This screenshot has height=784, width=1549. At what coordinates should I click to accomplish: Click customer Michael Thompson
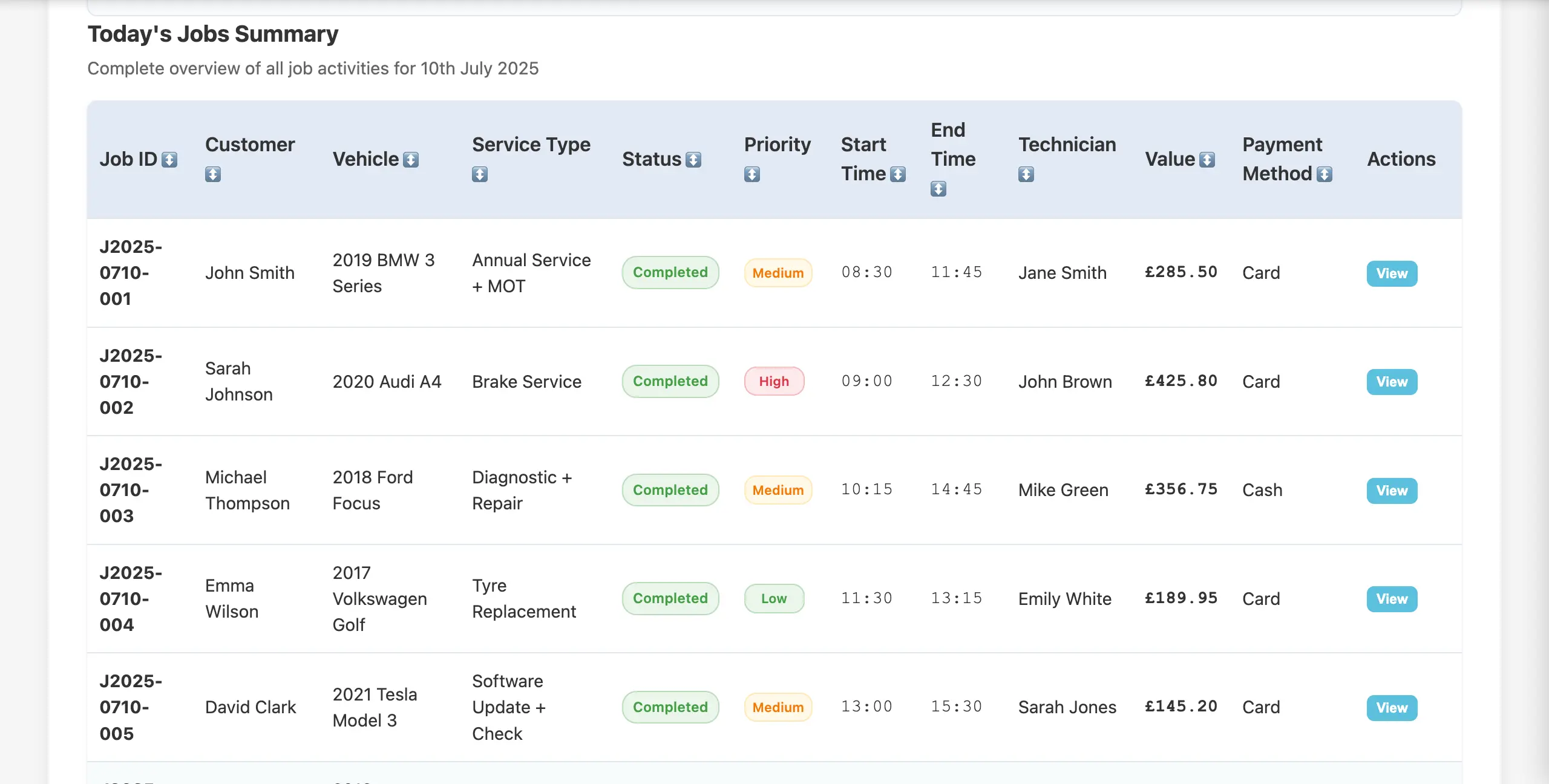pyautogui.click(x=247, y=490)
